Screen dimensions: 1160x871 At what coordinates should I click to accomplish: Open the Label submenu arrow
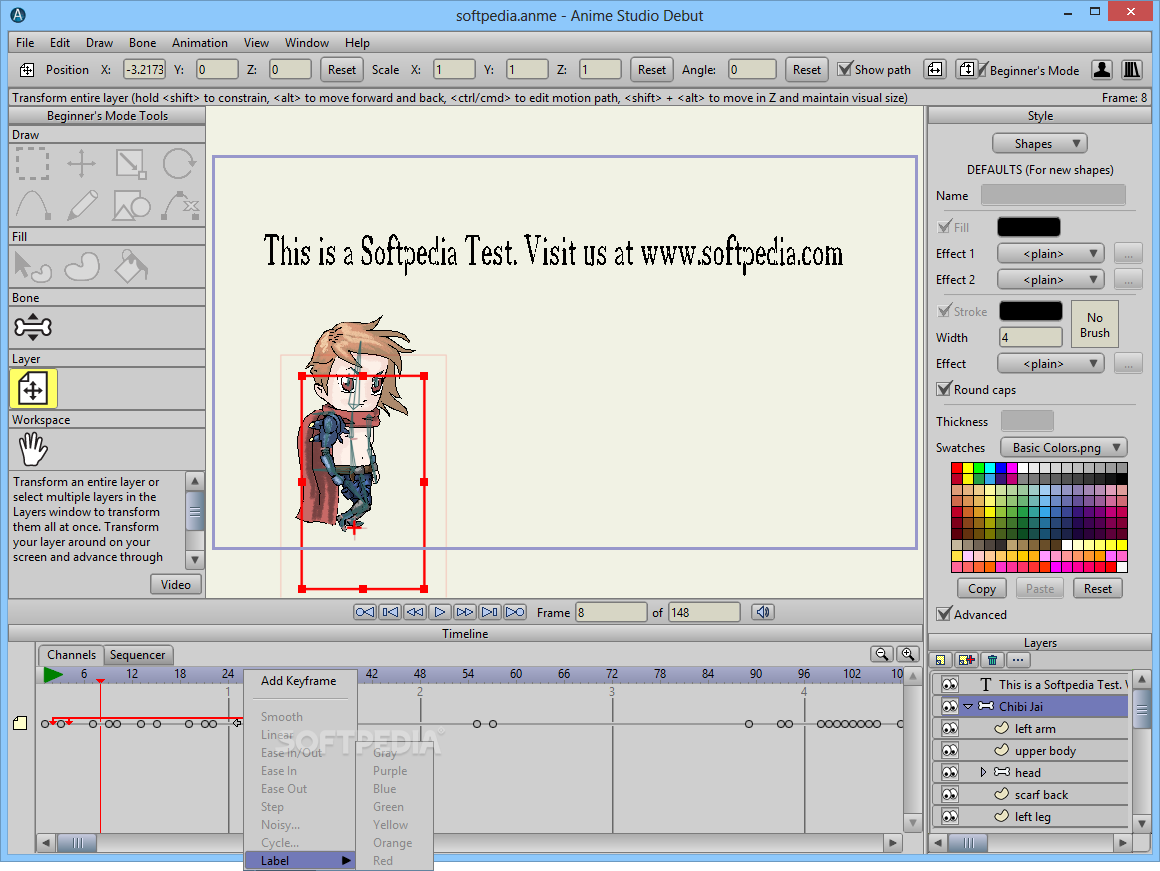tap(345, 861)
